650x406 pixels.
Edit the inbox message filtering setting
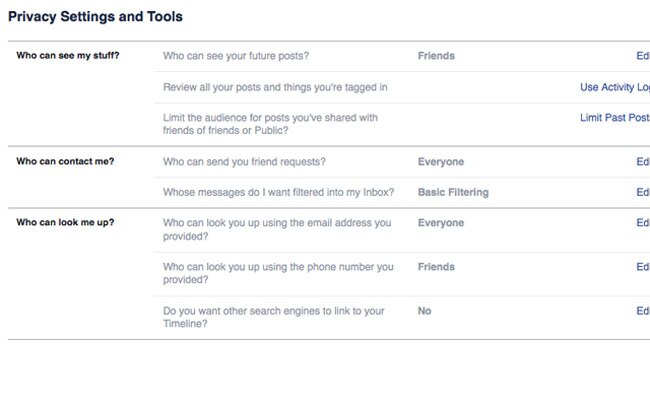(x=643, y=192)
